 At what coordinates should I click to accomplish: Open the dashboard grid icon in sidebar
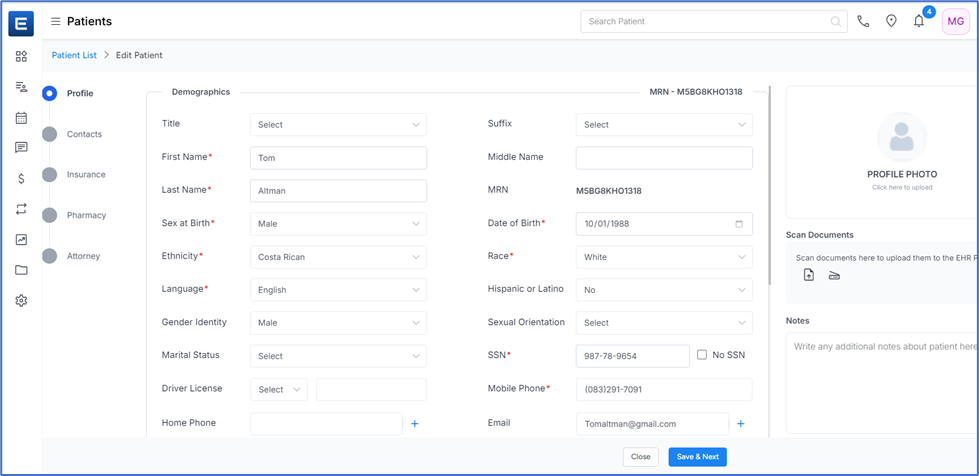pyautogui.click(x=21, y=57)
